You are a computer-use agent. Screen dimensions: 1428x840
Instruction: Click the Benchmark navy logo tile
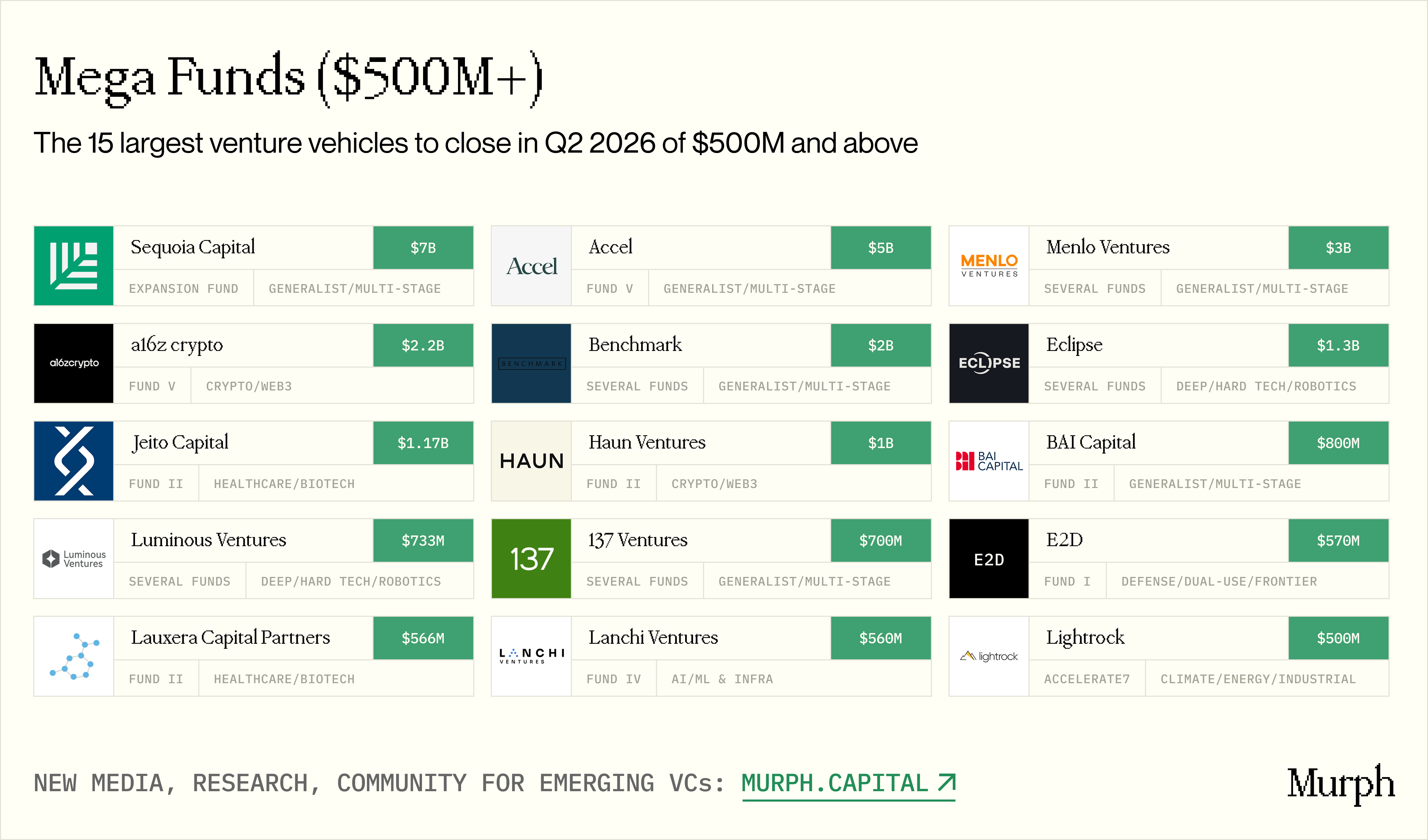click(x=531, y=363)
